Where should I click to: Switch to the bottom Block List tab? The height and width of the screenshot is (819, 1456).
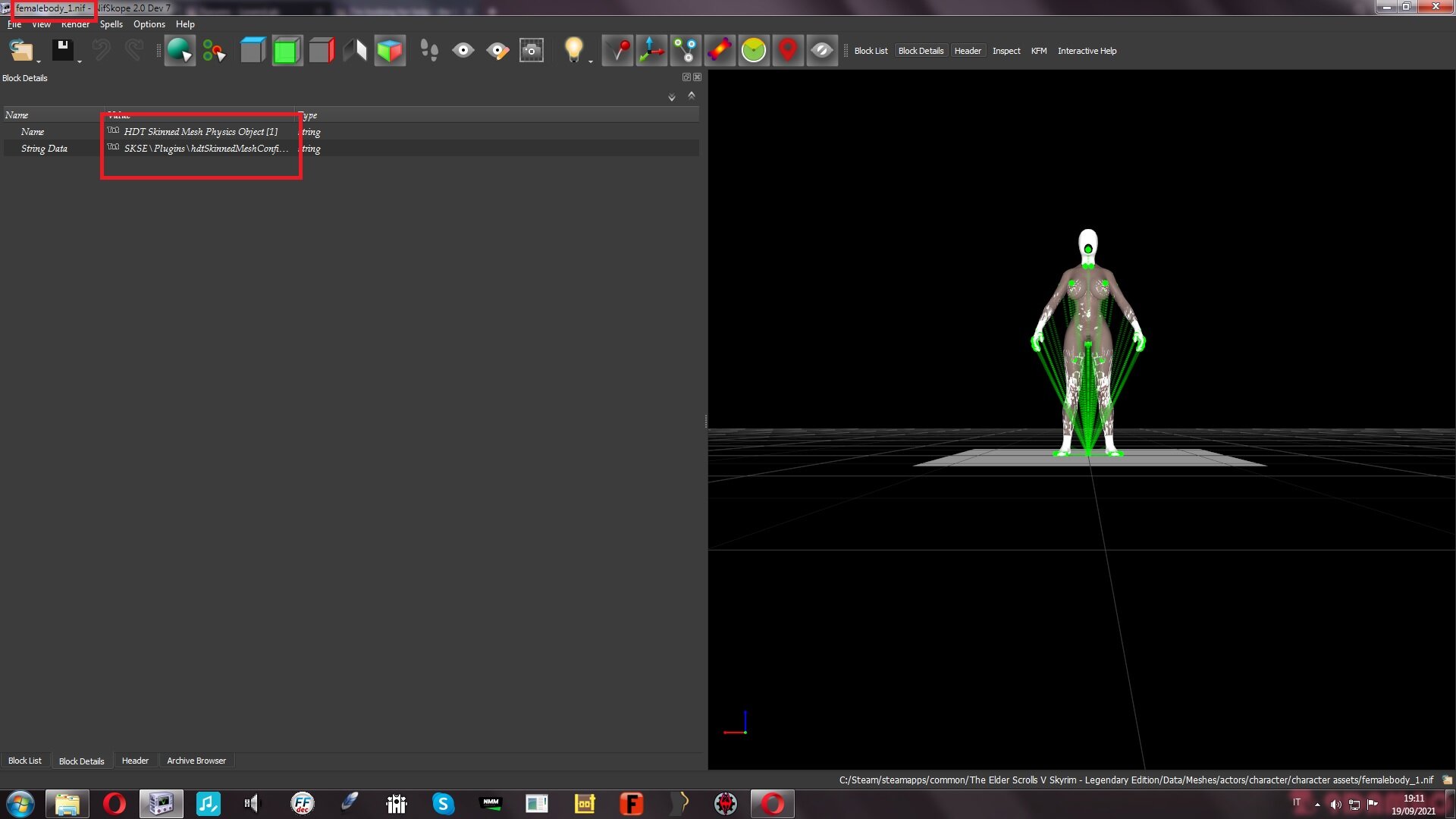(25, 761)
